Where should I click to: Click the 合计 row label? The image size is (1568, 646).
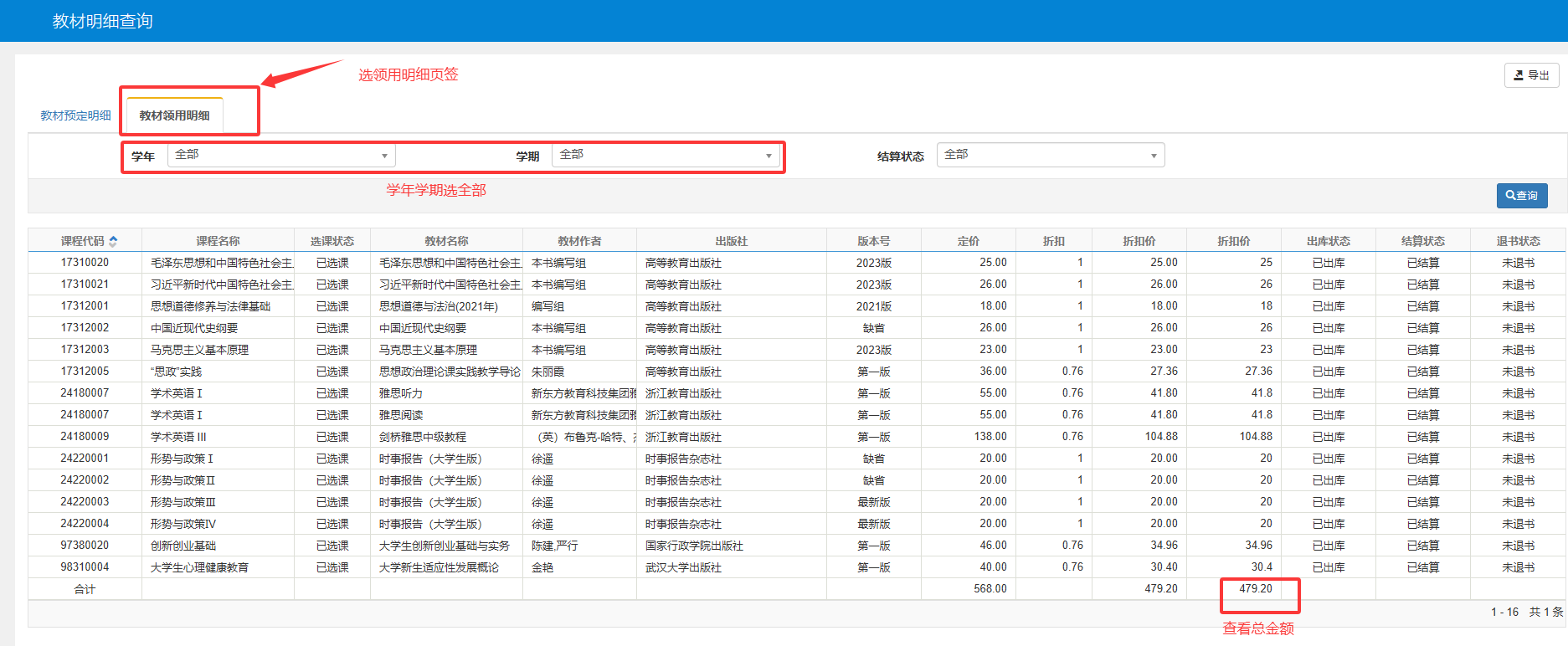tap(85, 589)
